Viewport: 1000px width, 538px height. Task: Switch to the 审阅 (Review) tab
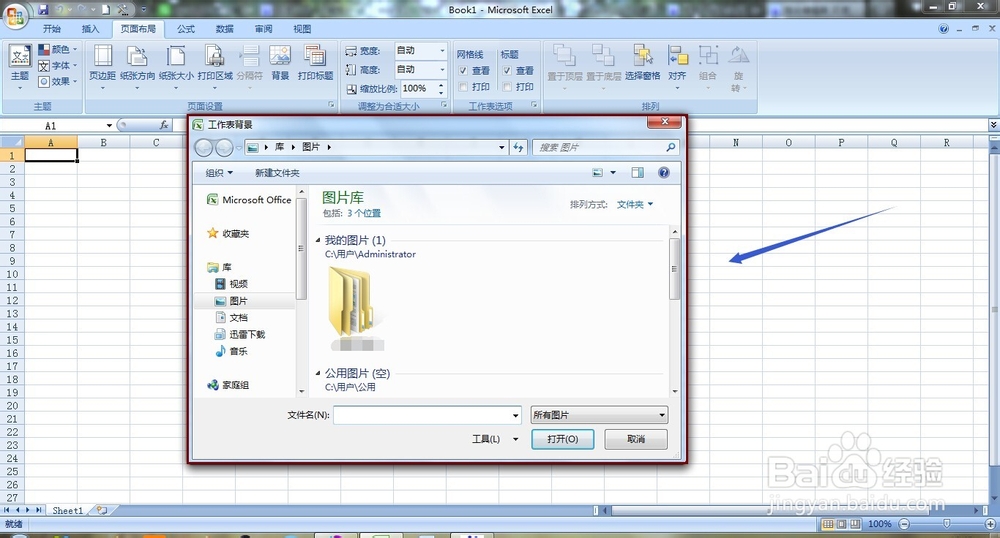point(263,29)
